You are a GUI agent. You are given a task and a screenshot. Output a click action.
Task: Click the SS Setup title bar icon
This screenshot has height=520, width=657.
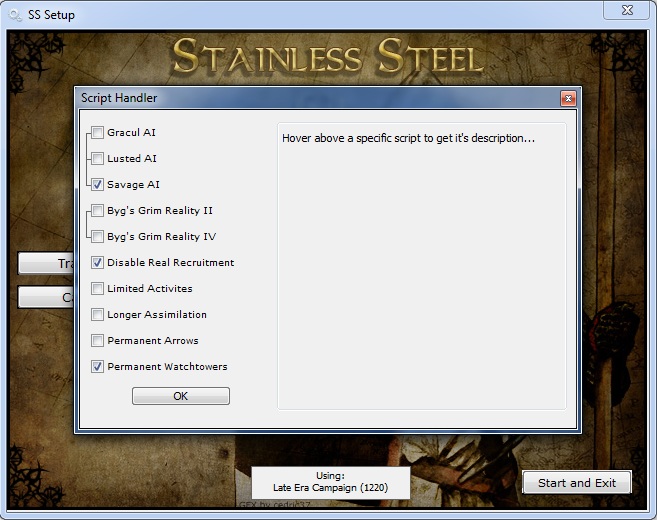[x=15, y=15]
